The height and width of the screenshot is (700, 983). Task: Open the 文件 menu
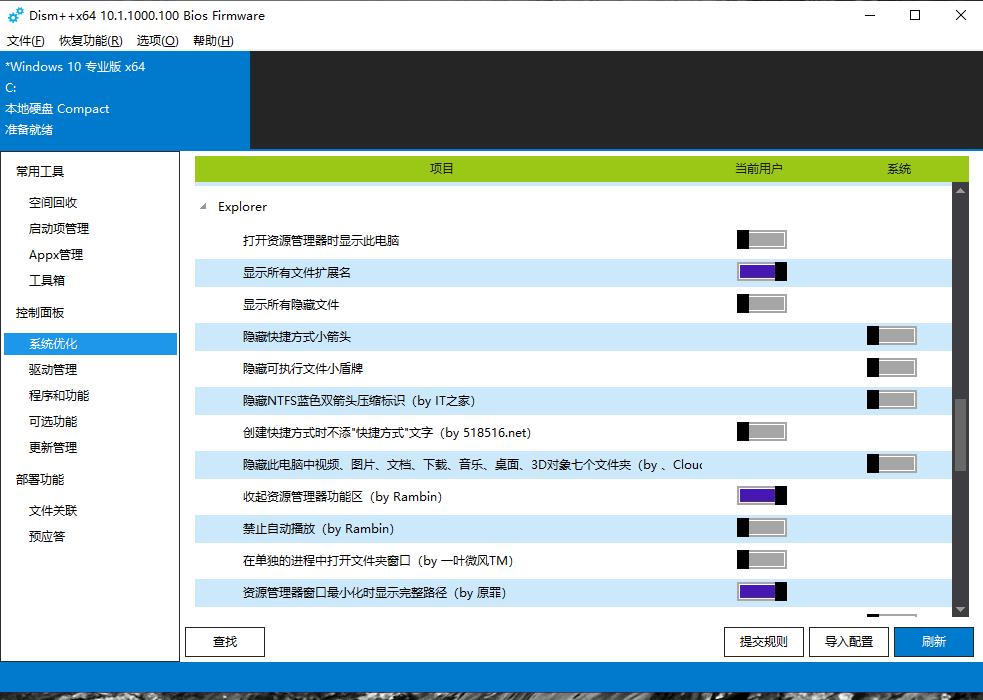(24, 41)
